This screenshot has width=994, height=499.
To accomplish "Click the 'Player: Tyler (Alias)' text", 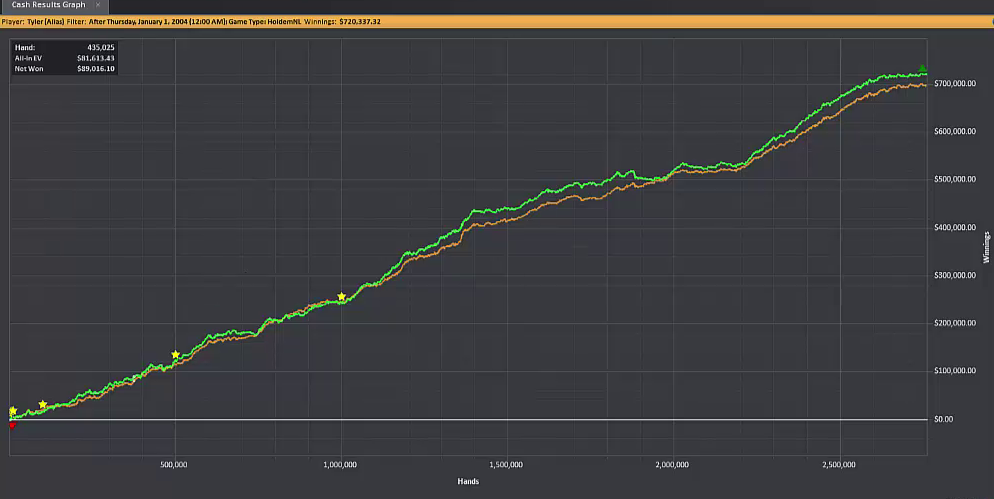I will point(33,22).
